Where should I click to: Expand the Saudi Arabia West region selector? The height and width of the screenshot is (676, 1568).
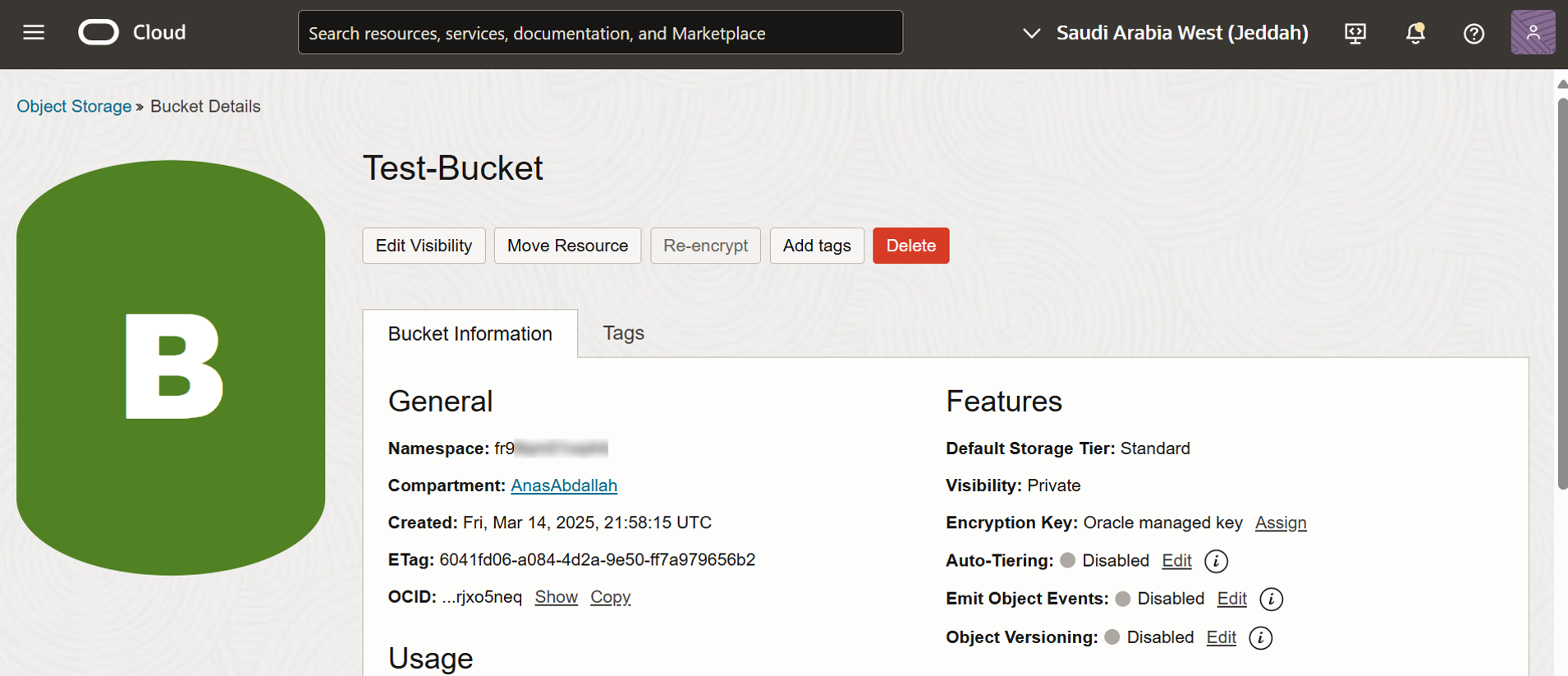(x=1166, y=33)
